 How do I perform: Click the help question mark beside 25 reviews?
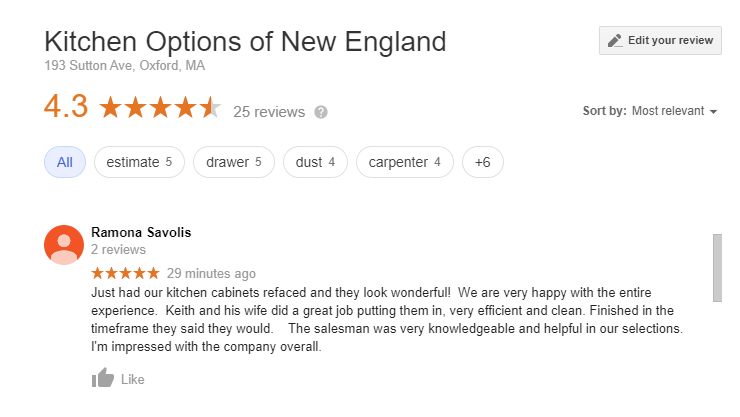point(321,111)
